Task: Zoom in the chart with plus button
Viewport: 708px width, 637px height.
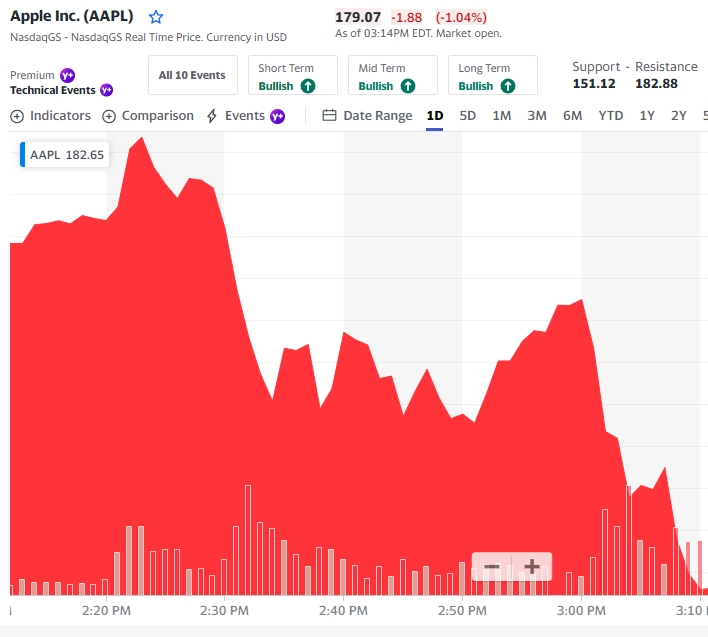Action: [x=532, y=567]
